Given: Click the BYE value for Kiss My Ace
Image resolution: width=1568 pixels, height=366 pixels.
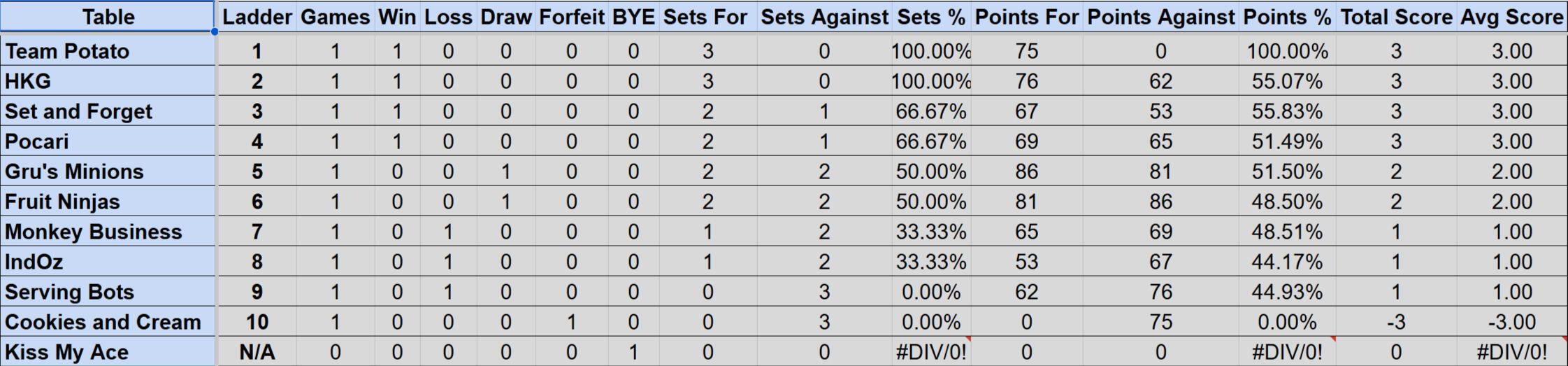Looking at the screenshot, I should point(633,352).
